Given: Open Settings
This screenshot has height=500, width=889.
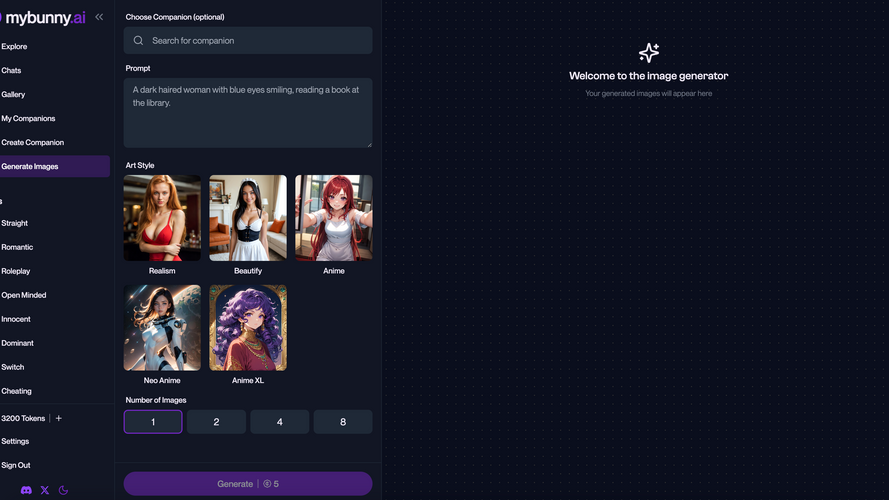Looking at the screenshot, I should (x=15, y=441).
